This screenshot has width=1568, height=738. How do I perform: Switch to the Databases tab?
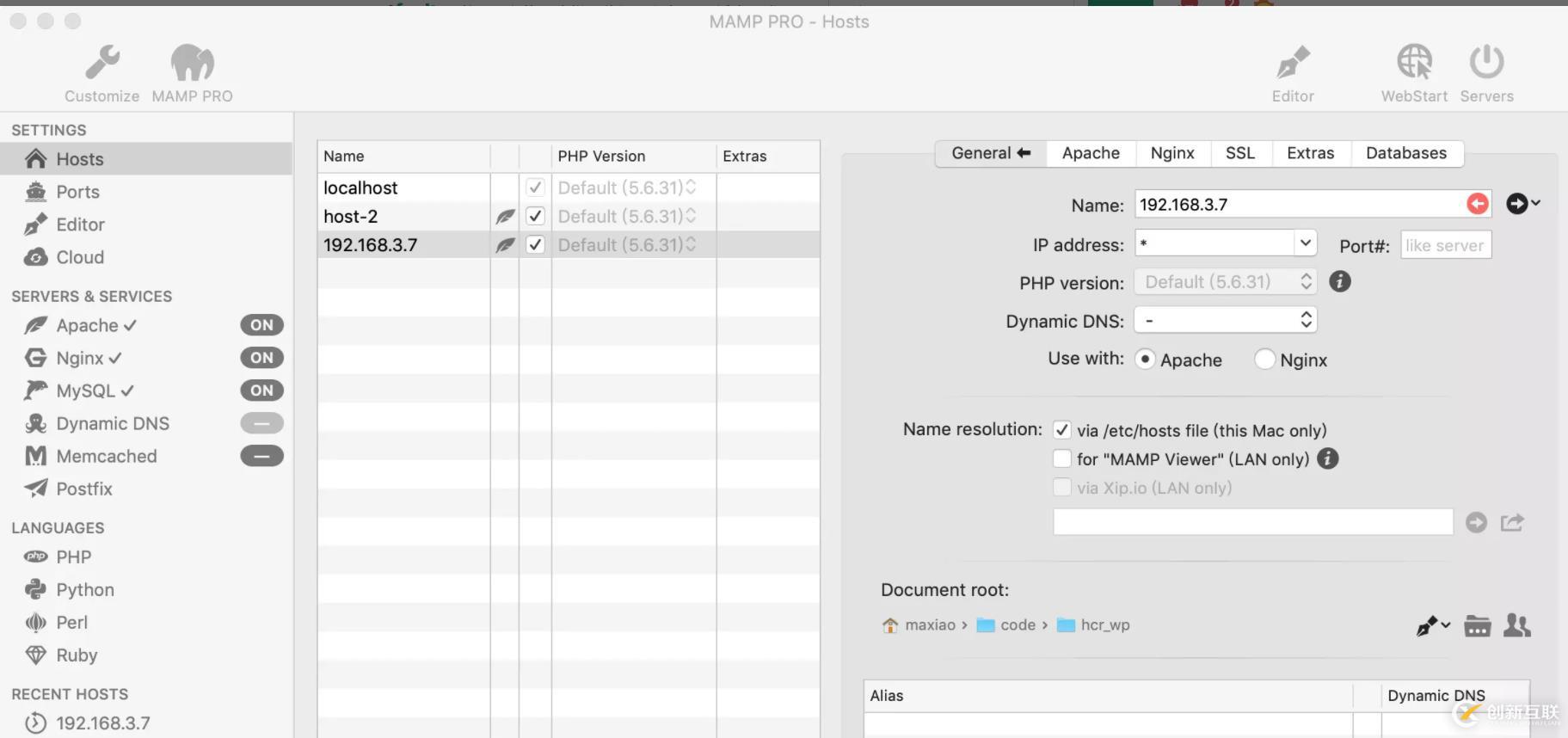point(1406,153)
